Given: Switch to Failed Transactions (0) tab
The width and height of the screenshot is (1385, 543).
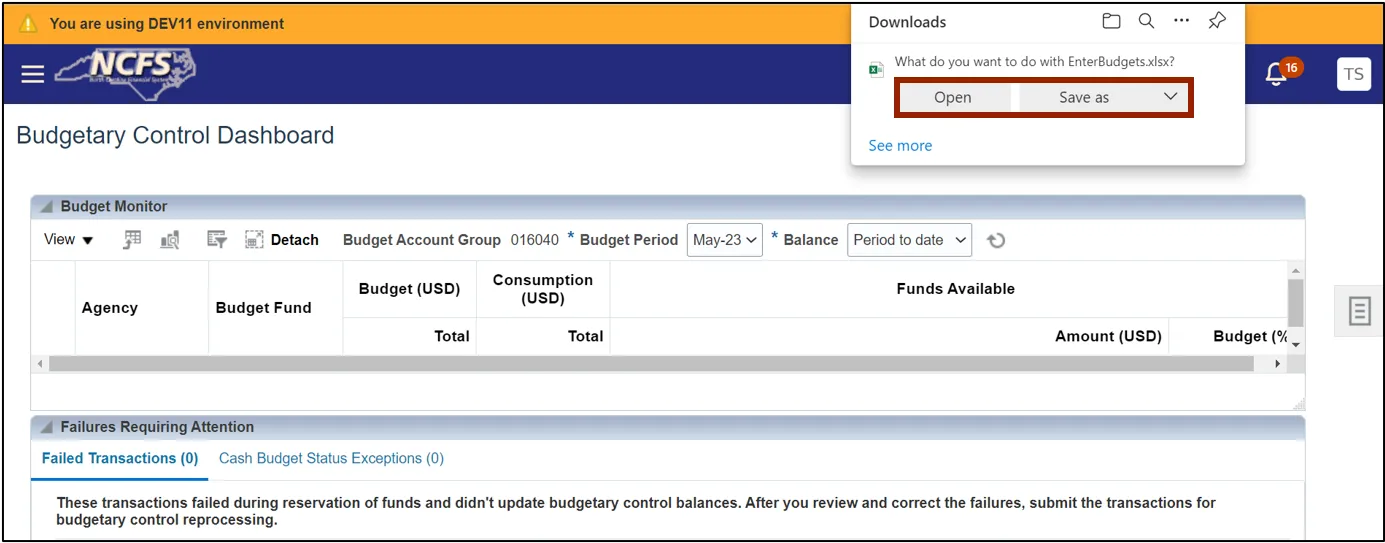Looking at the screenshot, I should coord(120,458).
